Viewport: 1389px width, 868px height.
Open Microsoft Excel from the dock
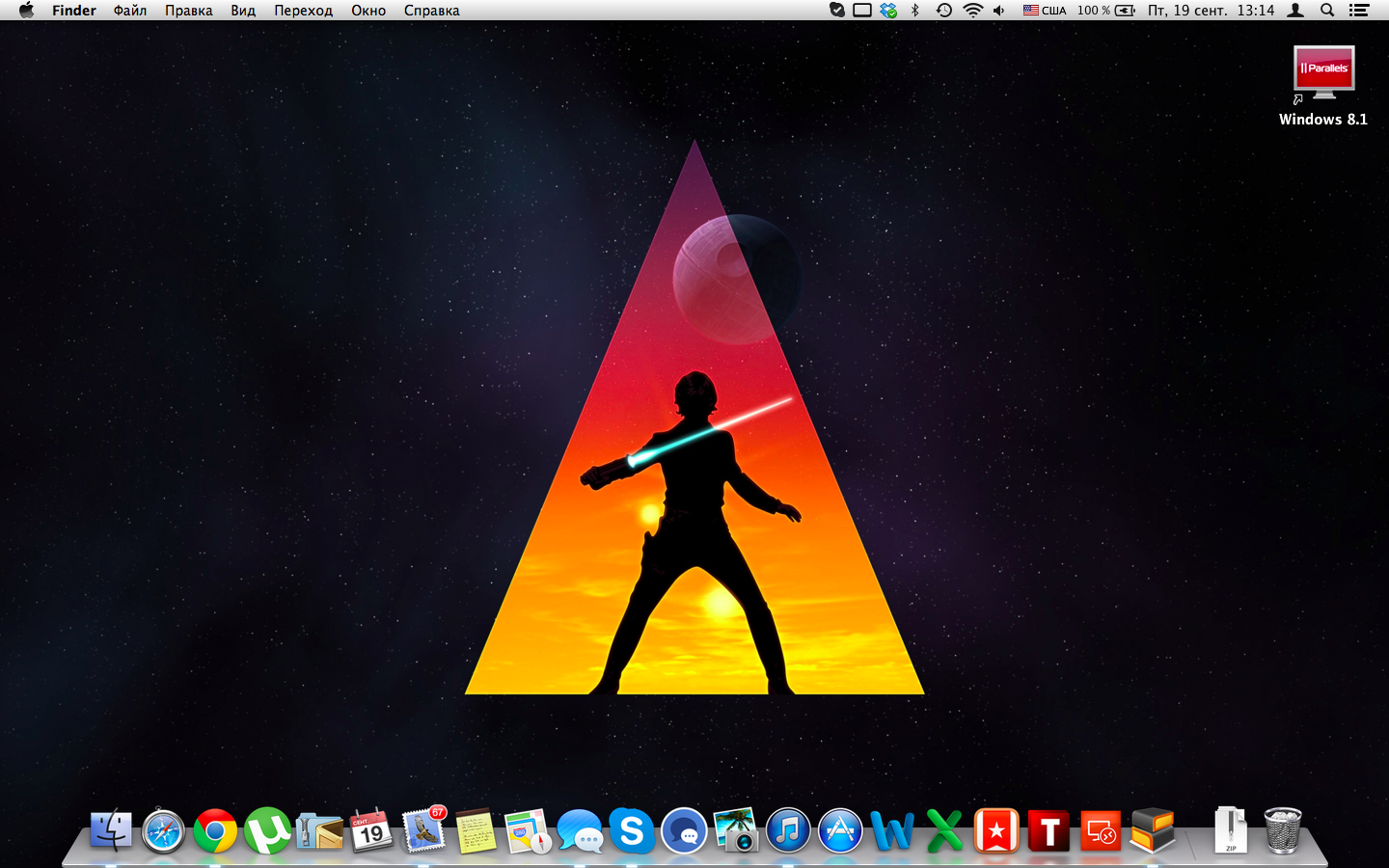pos(944,831)
